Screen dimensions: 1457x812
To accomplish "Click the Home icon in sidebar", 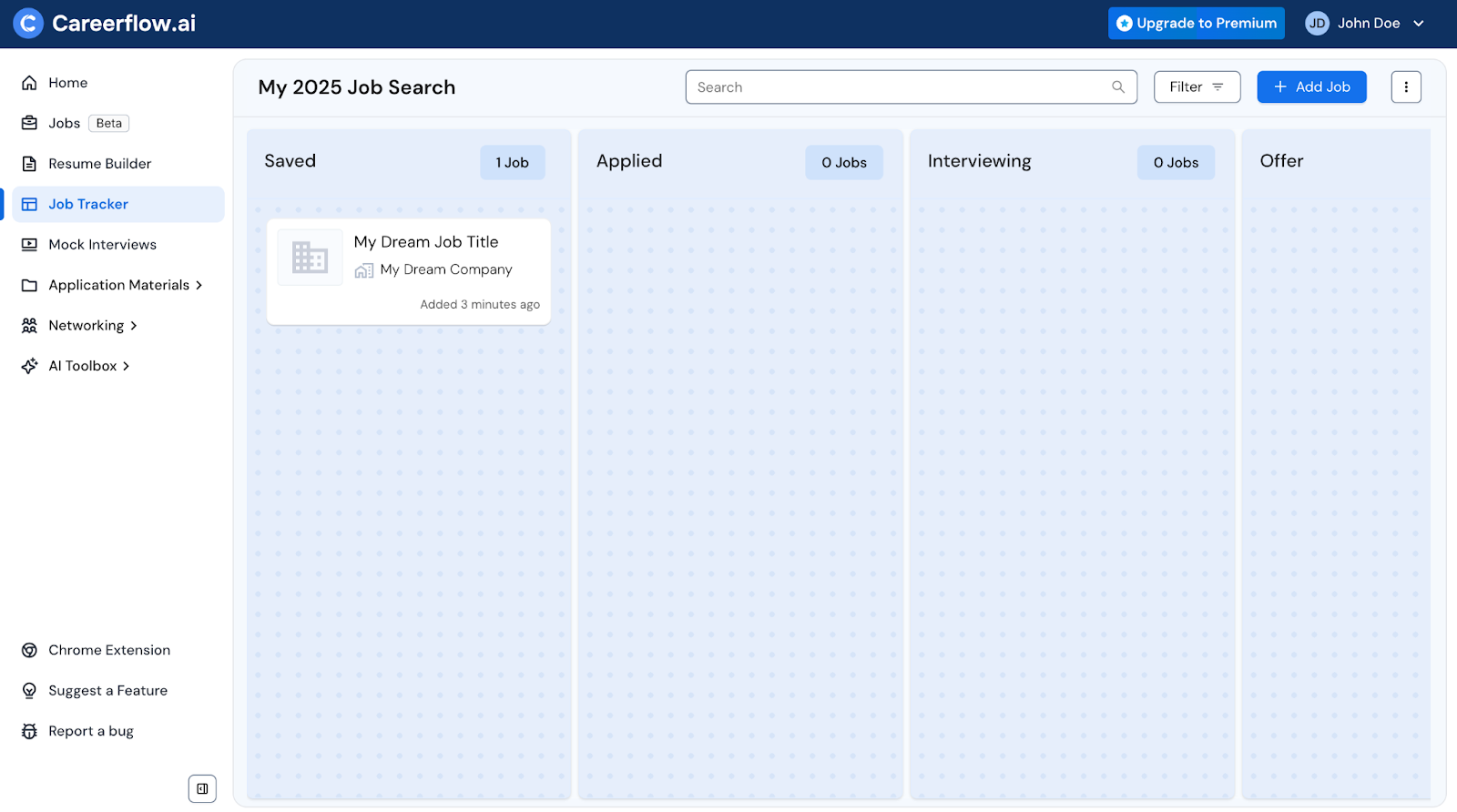I will pyautogui.click(x=30, y=83).
